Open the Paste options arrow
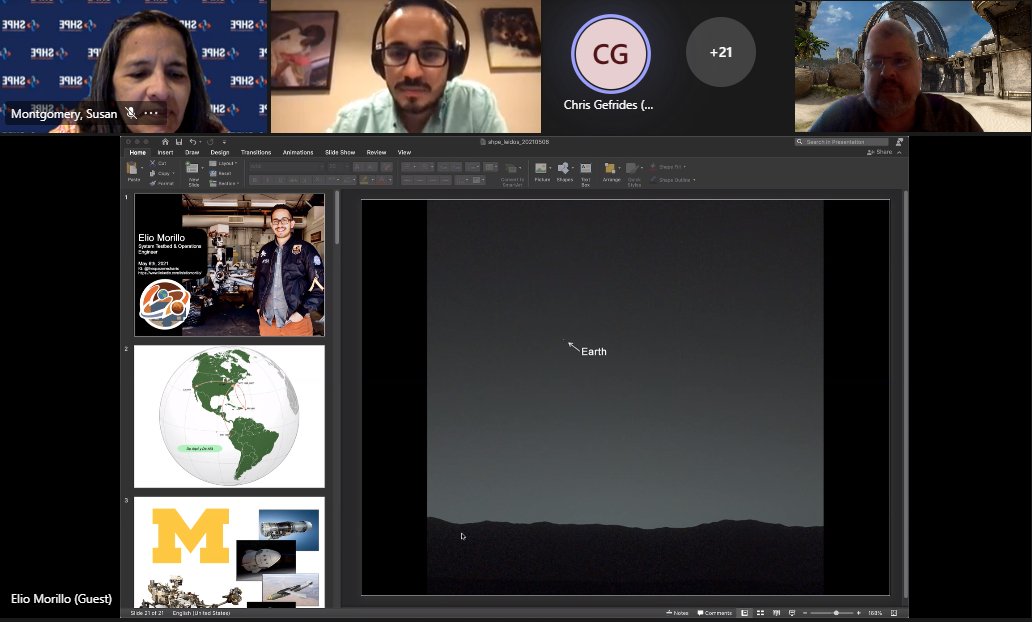Viewport: 1032px width, 622px height. 142,168
